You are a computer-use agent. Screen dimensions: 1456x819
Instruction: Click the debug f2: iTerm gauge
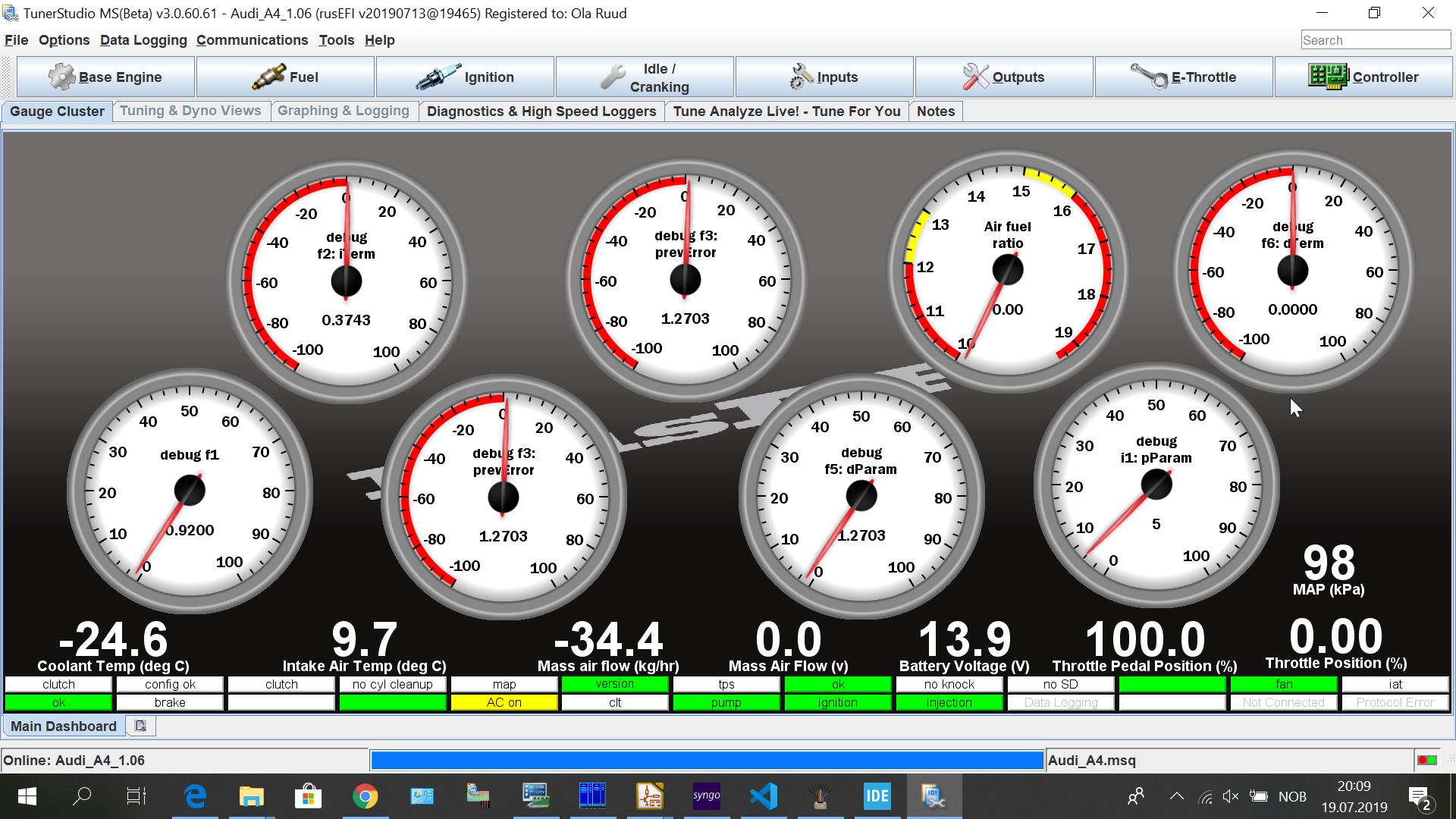pos(347,281)
